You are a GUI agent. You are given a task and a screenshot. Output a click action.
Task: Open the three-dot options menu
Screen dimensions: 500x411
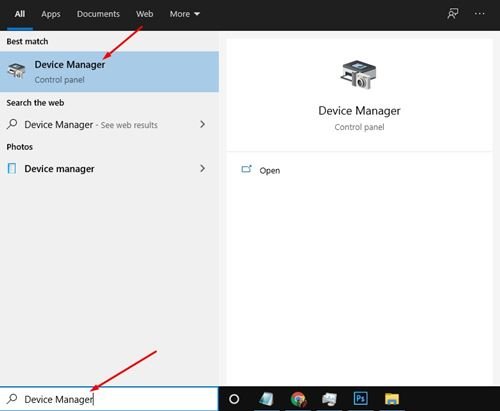480,14
